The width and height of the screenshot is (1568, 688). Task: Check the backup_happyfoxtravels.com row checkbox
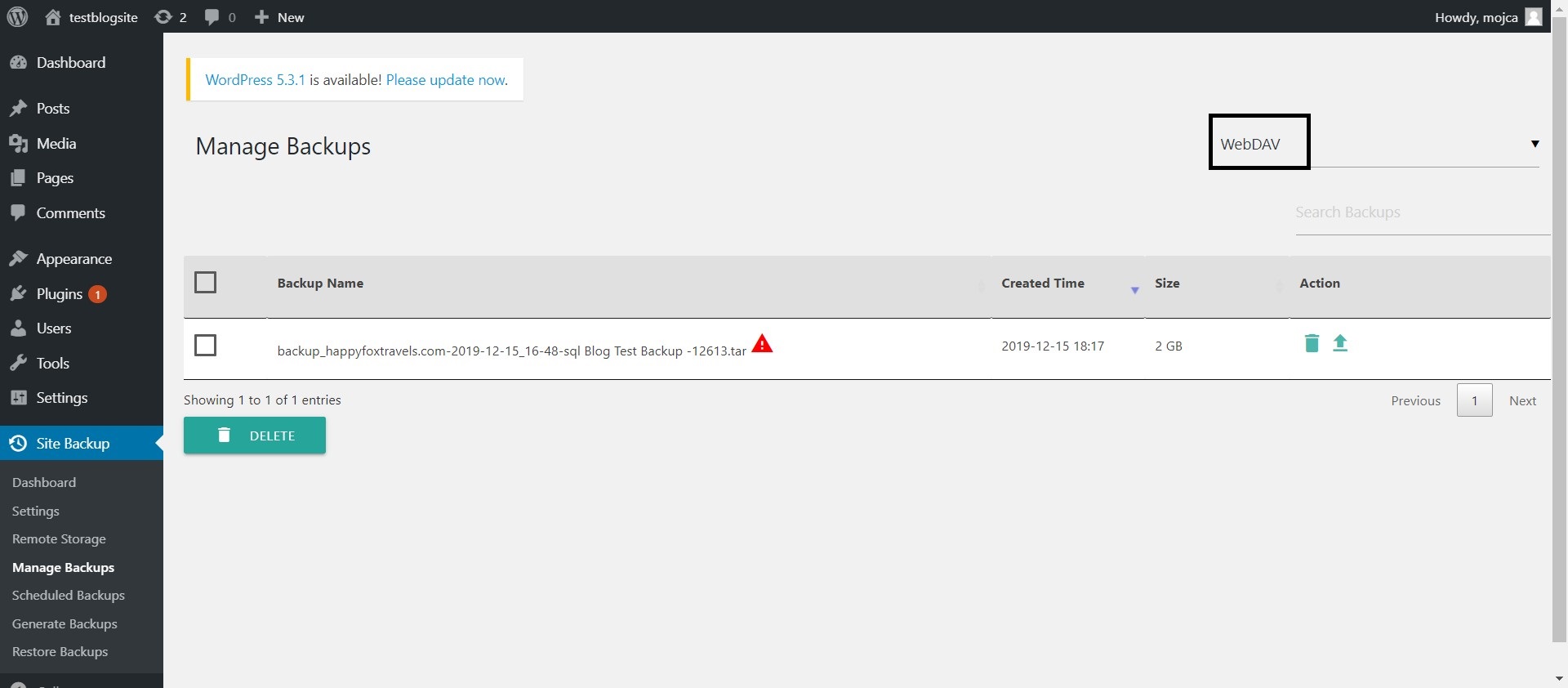tap(206, 346)
